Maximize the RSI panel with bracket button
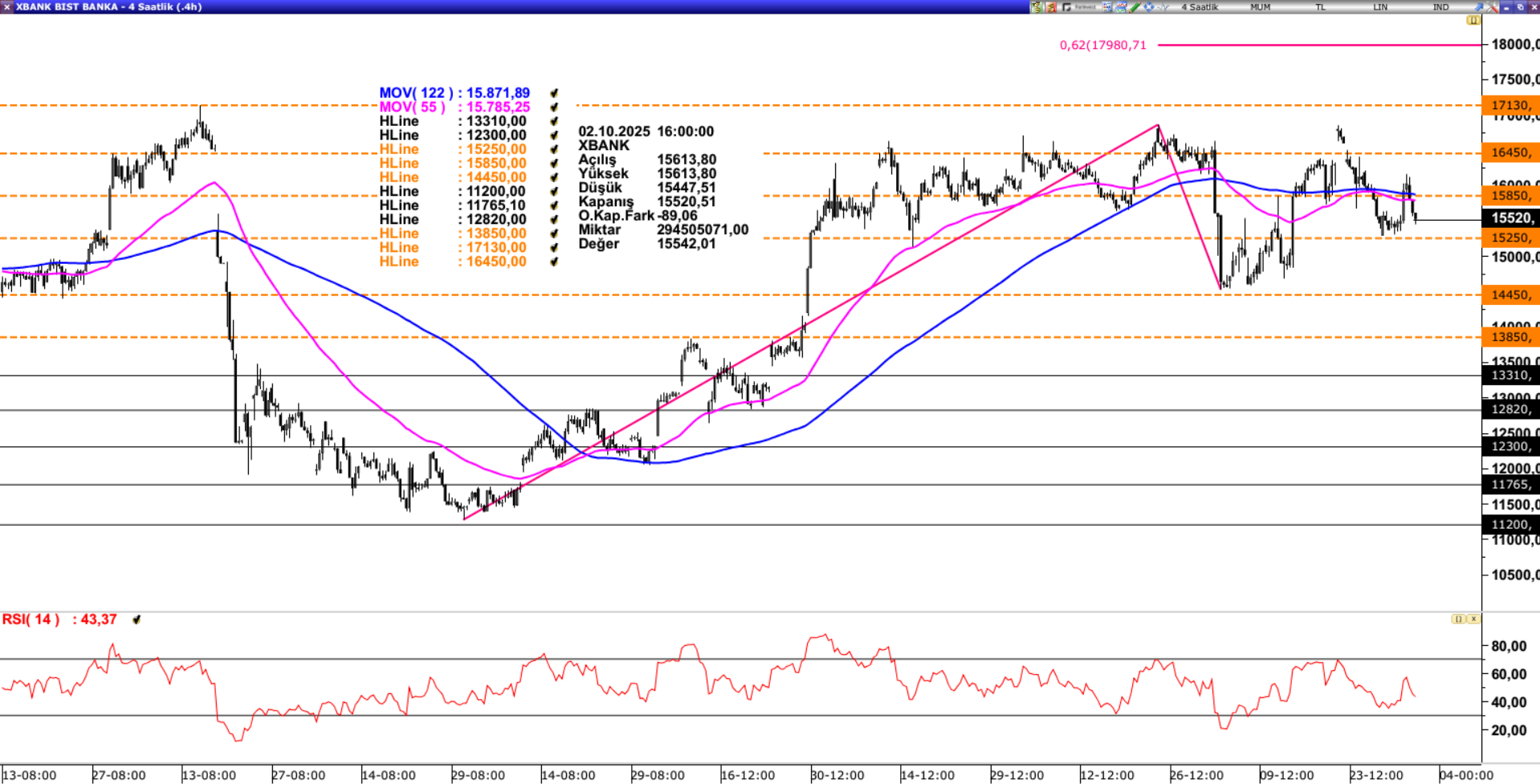The image size is (1540, 784). point(1458,619)
